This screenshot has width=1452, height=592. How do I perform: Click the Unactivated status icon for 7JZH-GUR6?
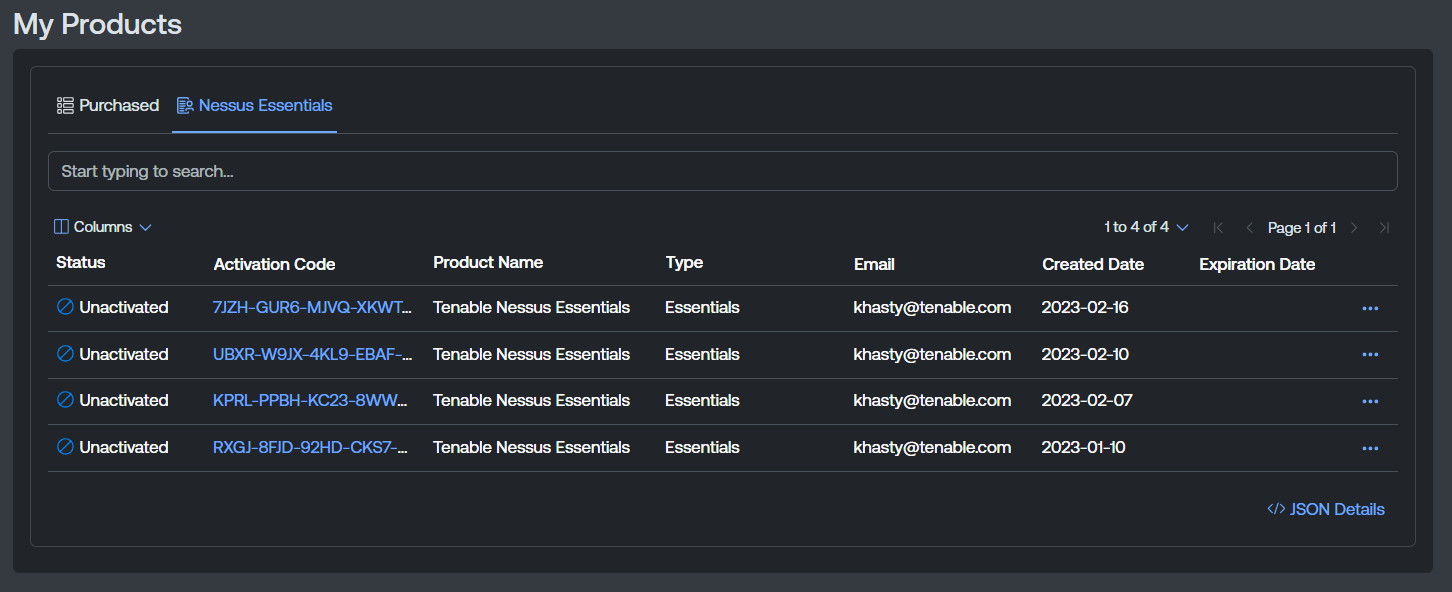65,307
